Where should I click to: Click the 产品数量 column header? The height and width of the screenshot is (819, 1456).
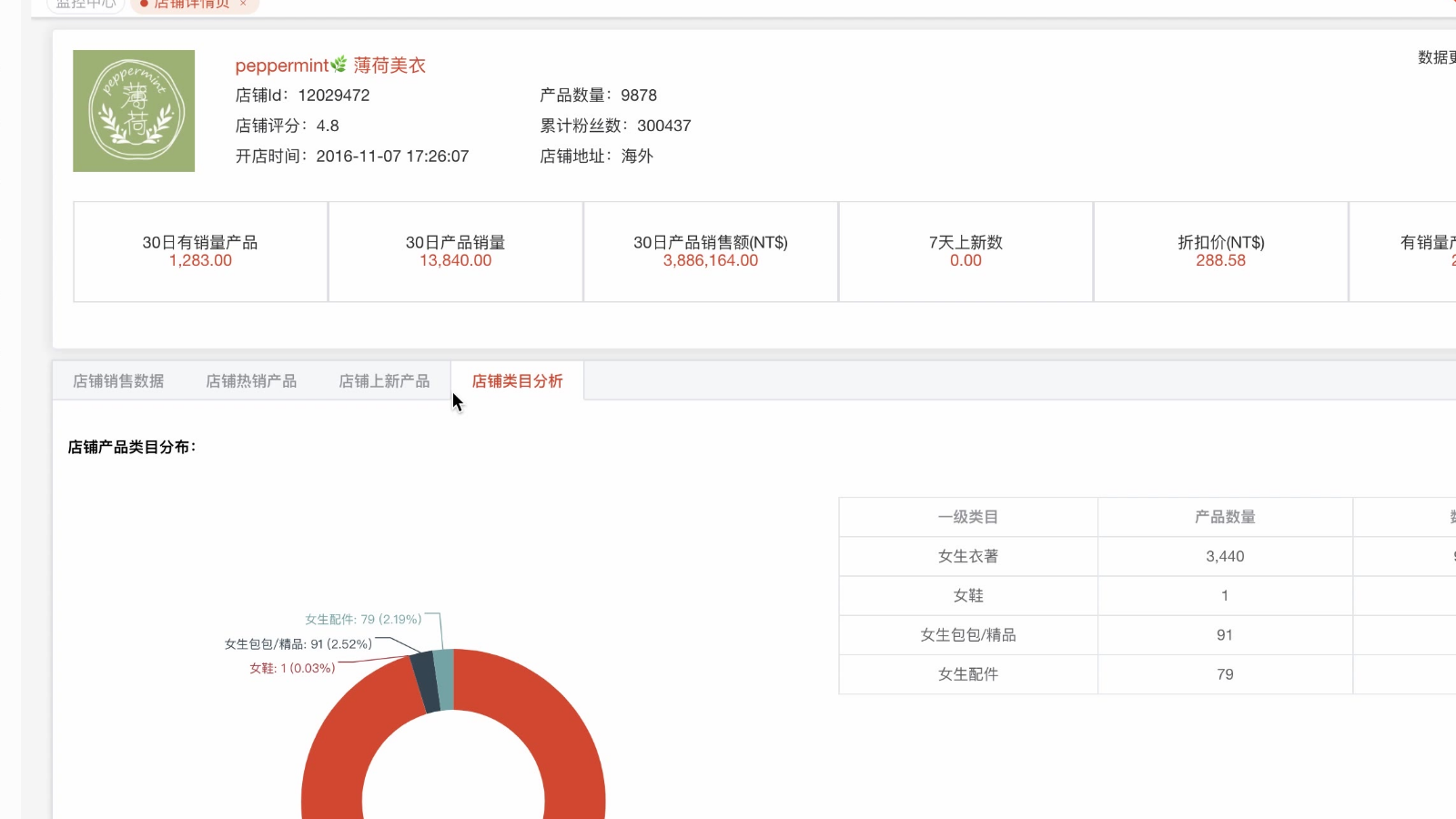(1225, 517)
